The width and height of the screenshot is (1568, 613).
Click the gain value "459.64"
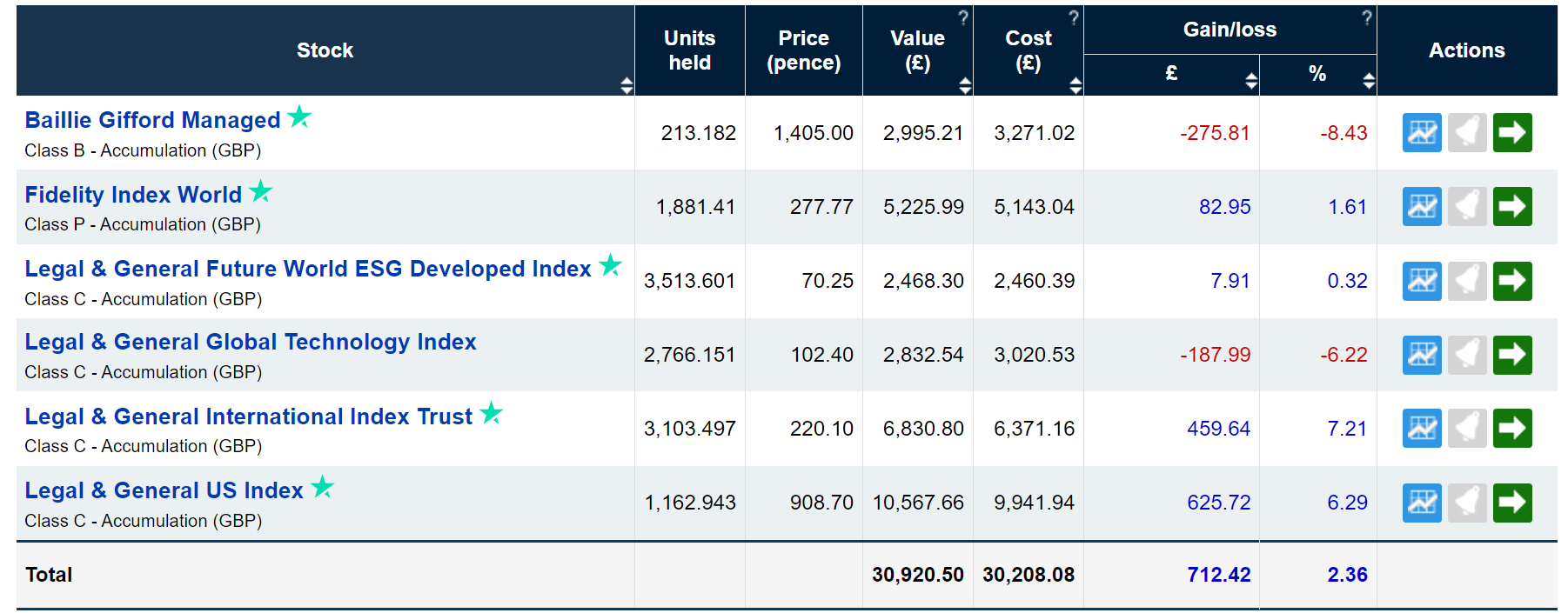point(1219,429)
